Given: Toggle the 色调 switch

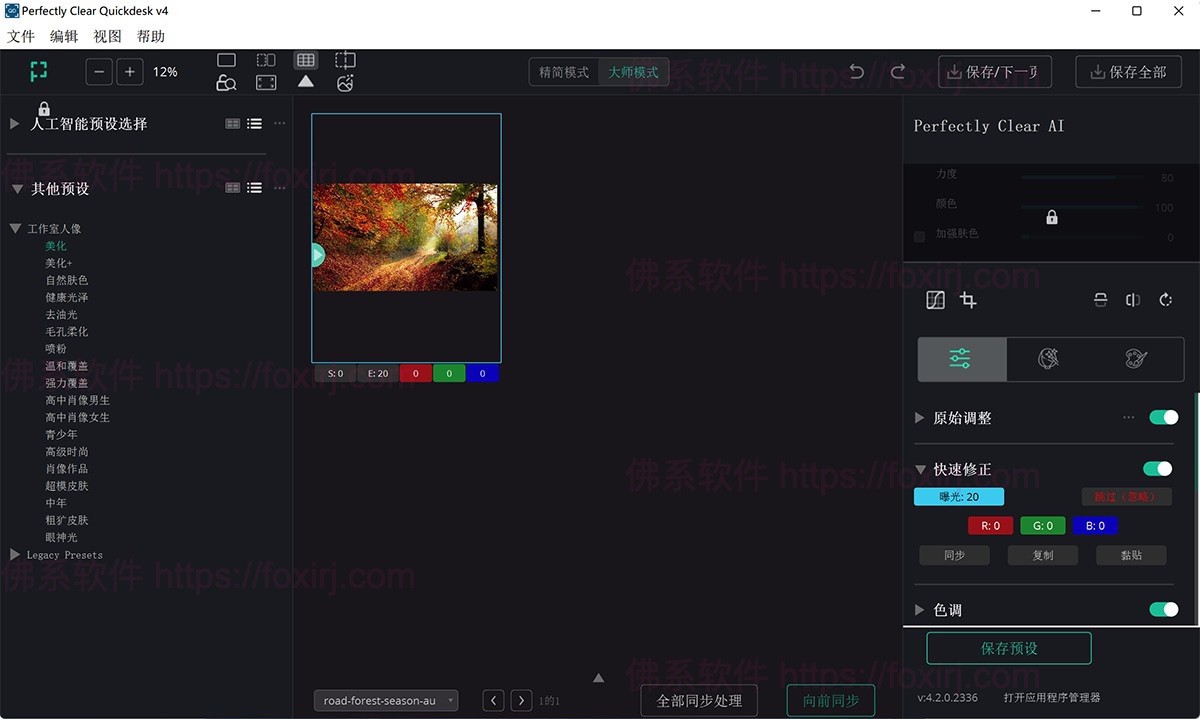Looking at the screenshot, I should click(1164, 609).
